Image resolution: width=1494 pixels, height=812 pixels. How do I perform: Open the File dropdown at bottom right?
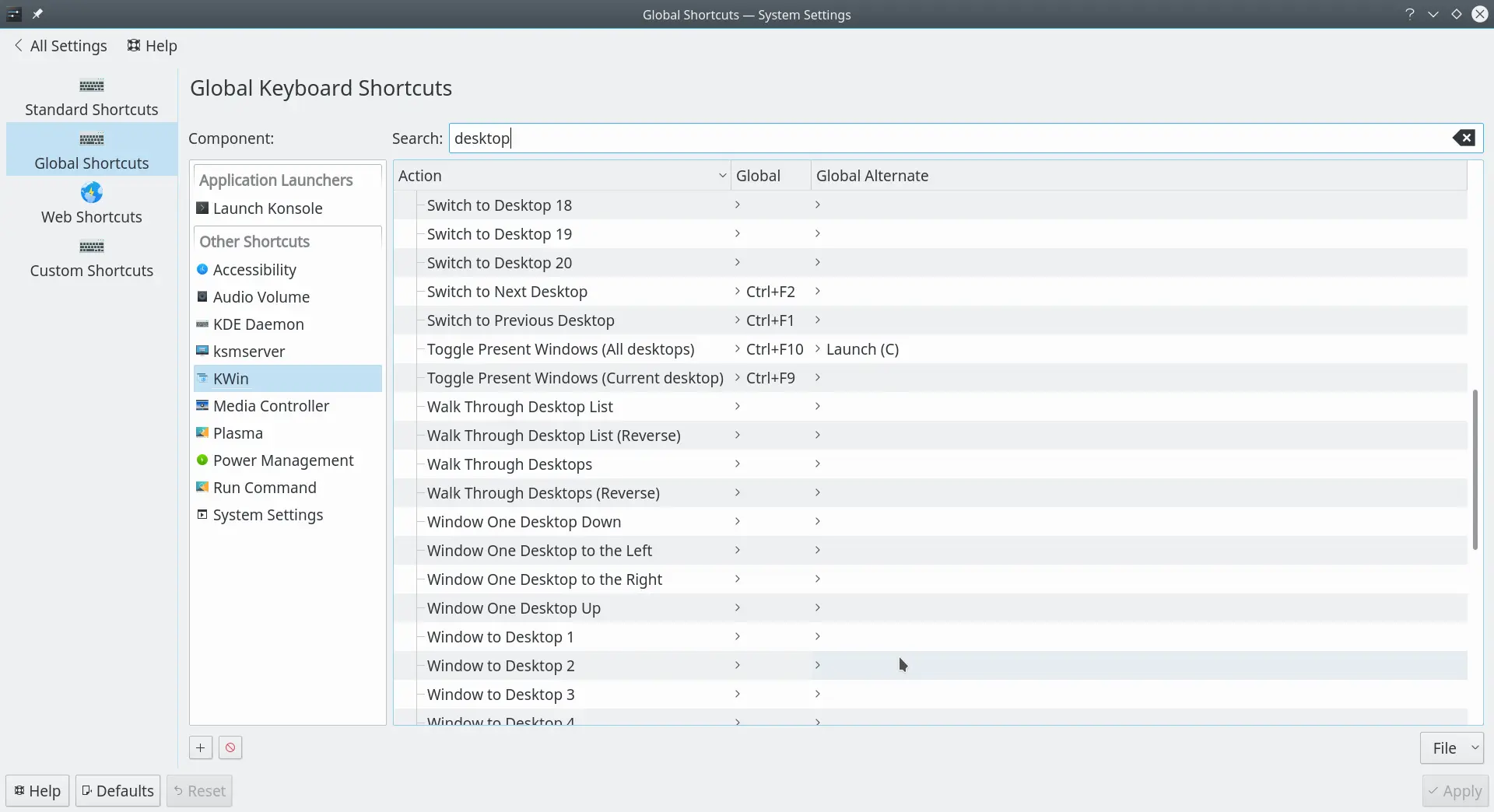[1452, 747]
